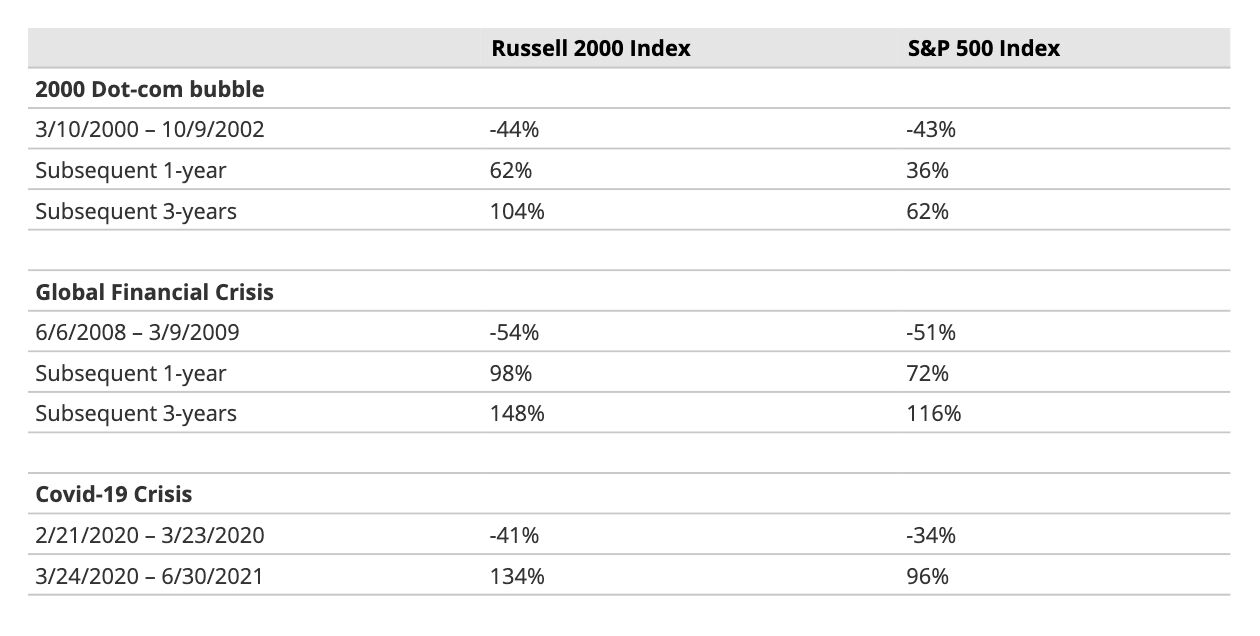Screen dimensions: 1260x636
Task: Select the 2000 Dot-com bubble section heading
Action: point(150,89)
